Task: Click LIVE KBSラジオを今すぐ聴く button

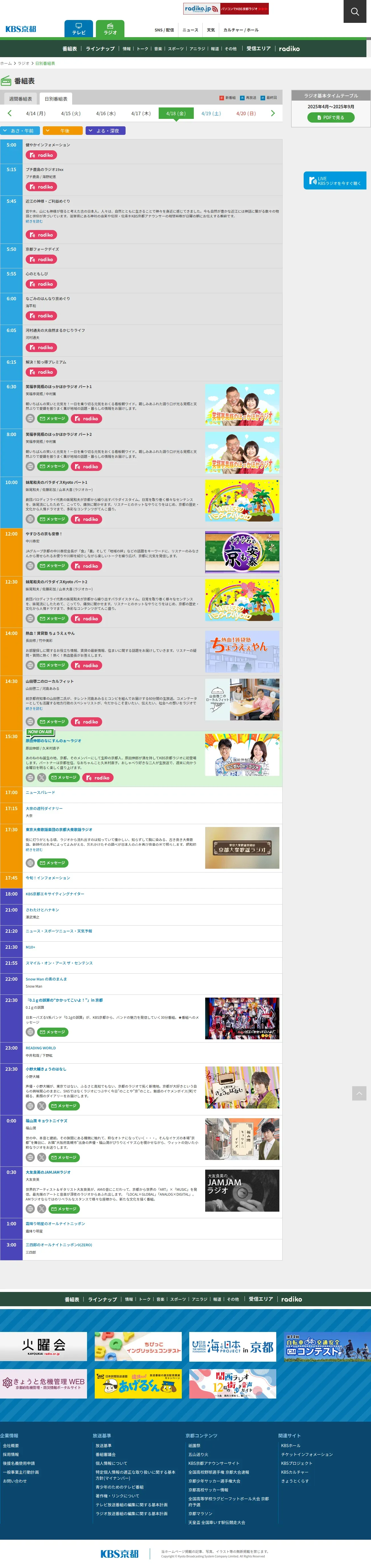Action: pyautogui.click(x=335, y=181)
